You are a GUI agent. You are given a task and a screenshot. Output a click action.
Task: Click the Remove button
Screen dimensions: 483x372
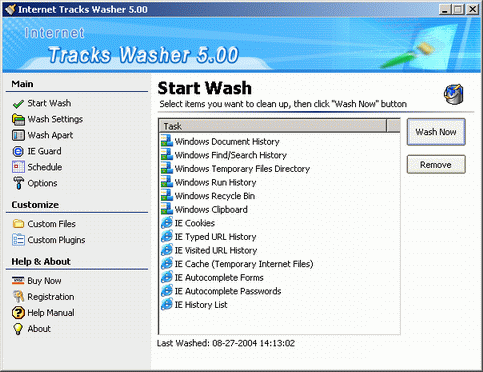[436, 164]
